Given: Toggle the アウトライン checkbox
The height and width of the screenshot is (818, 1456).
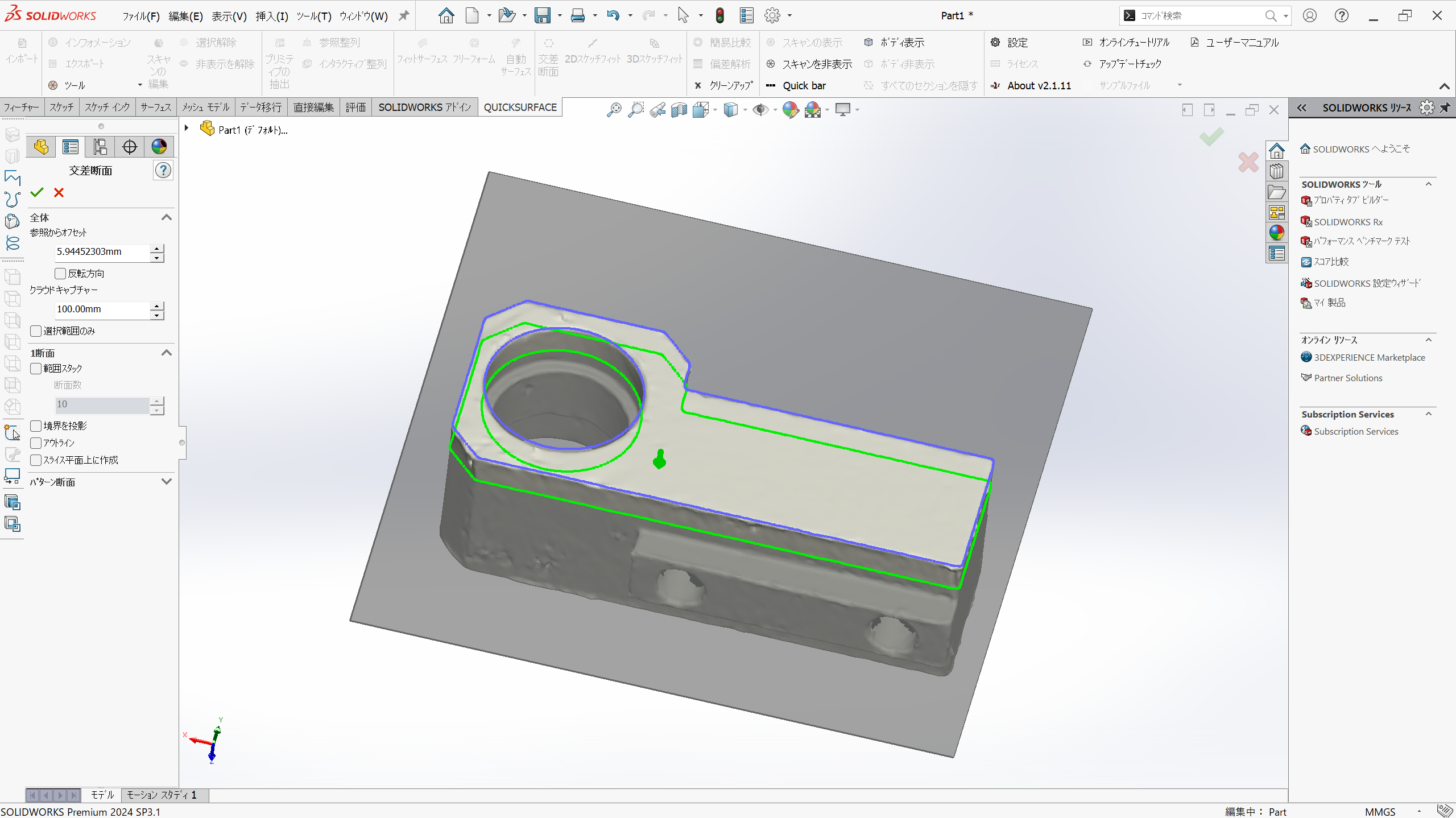Looking at the screenshot, I should click(x=36, y=443).
